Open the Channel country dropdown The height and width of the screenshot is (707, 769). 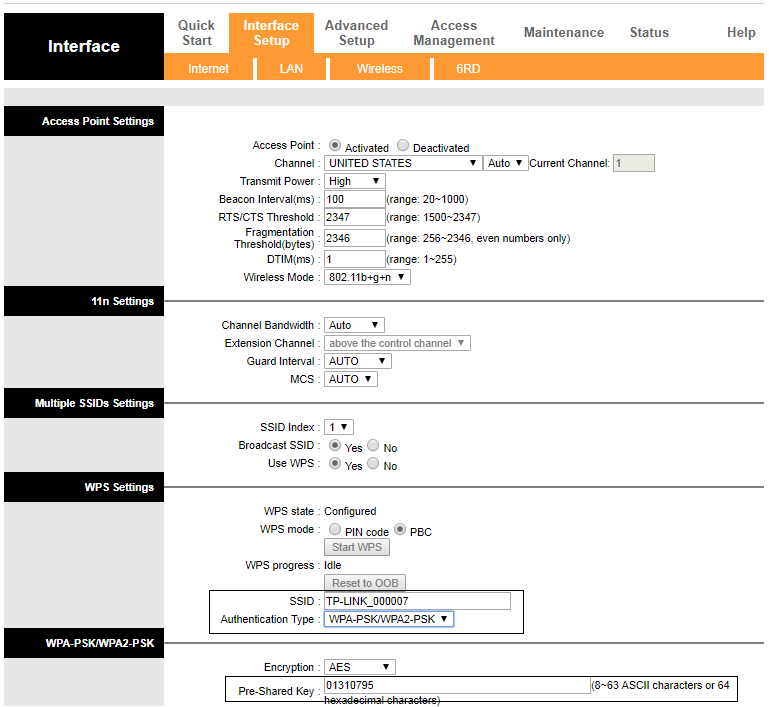(403, 163)
